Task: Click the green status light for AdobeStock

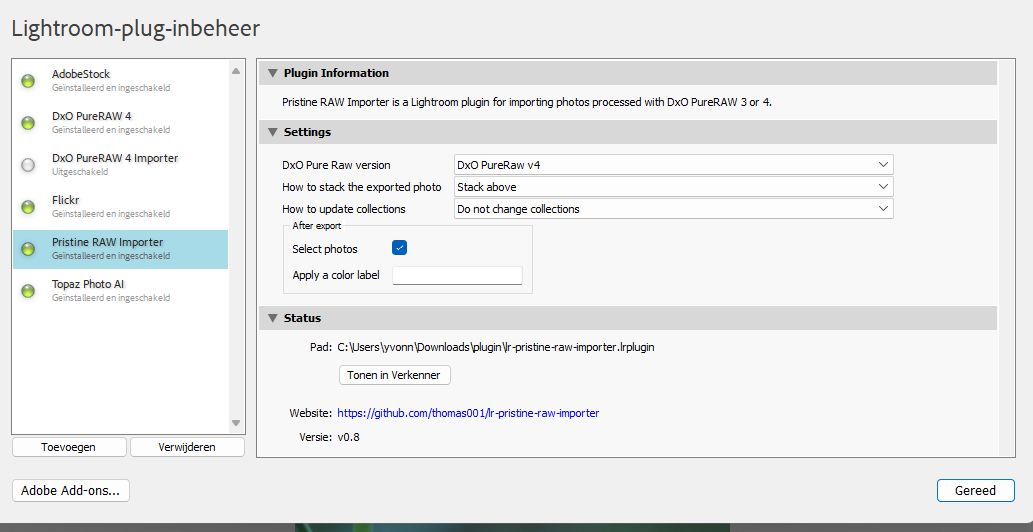Action: click(28, 81)
